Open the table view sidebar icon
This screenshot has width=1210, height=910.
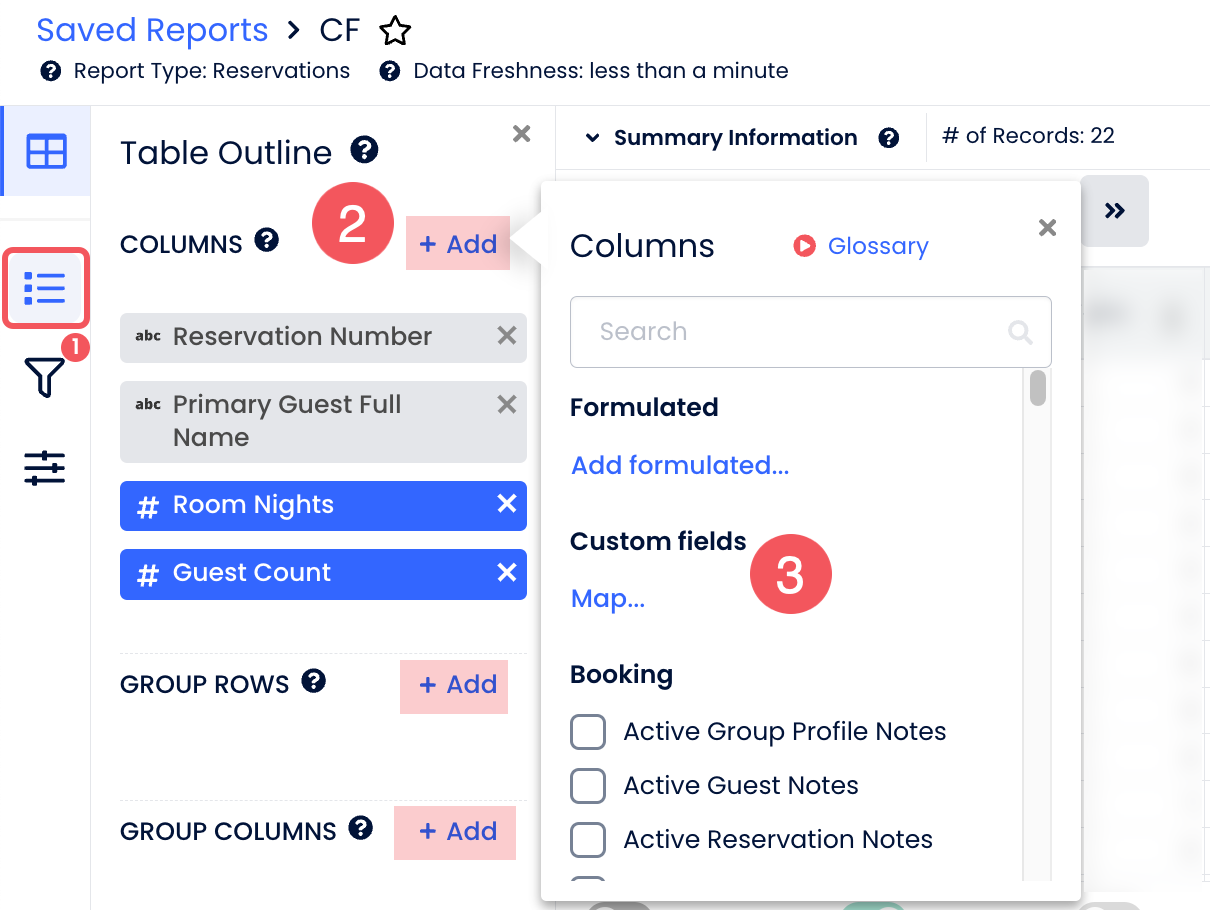46,151
